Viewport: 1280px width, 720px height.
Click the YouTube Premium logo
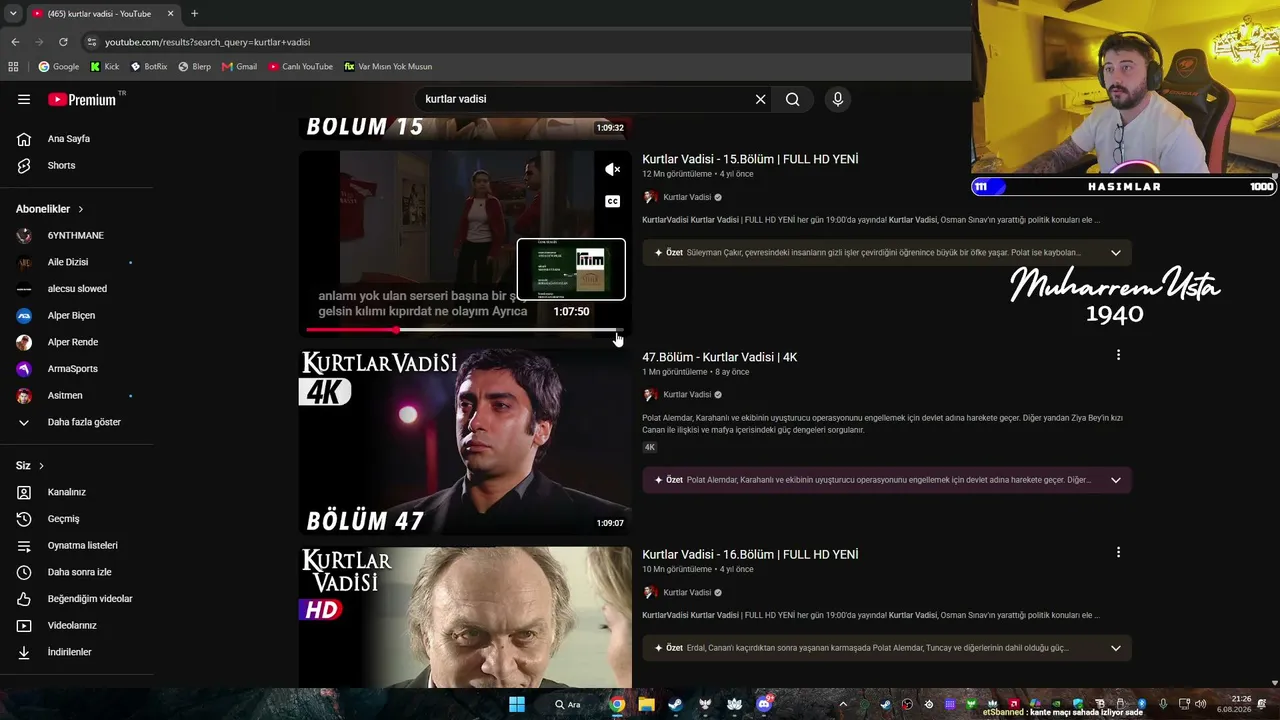[x=82, y=99]
